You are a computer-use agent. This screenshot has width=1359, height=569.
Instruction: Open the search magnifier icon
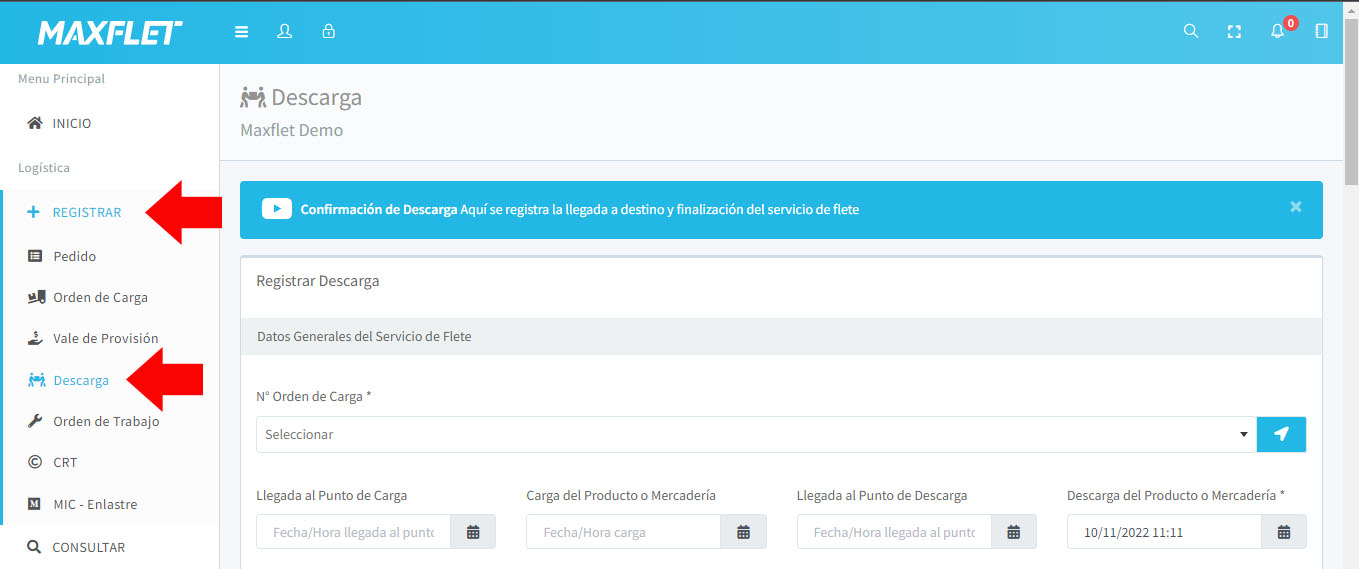tap(1190, 32)
